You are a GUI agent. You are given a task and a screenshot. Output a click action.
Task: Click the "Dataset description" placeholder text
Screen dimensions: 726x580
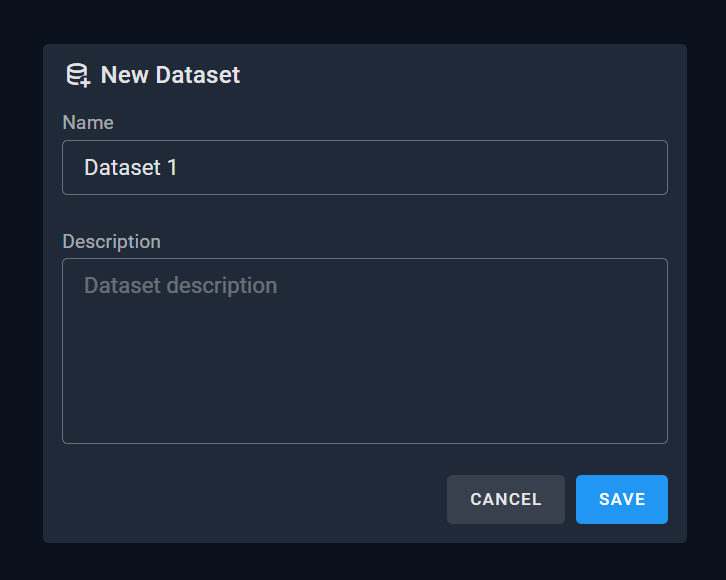pos(180,286)
